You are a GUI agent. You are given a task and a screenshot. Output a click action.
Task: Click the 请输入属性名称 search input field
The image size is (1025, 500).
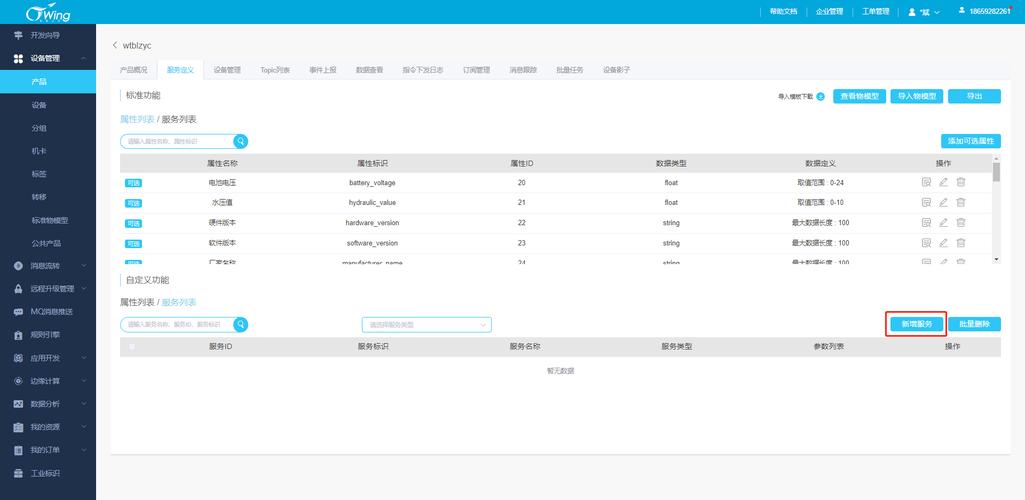coord(176,141)
